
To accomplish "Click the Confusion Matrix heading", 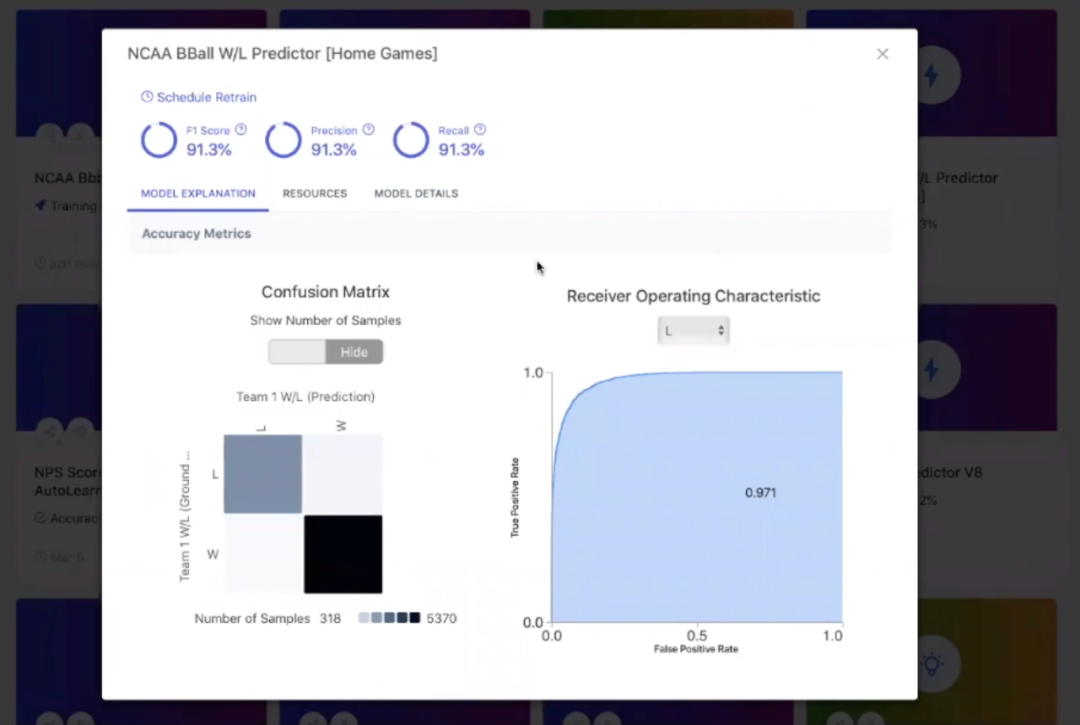I will click(325, 292).
